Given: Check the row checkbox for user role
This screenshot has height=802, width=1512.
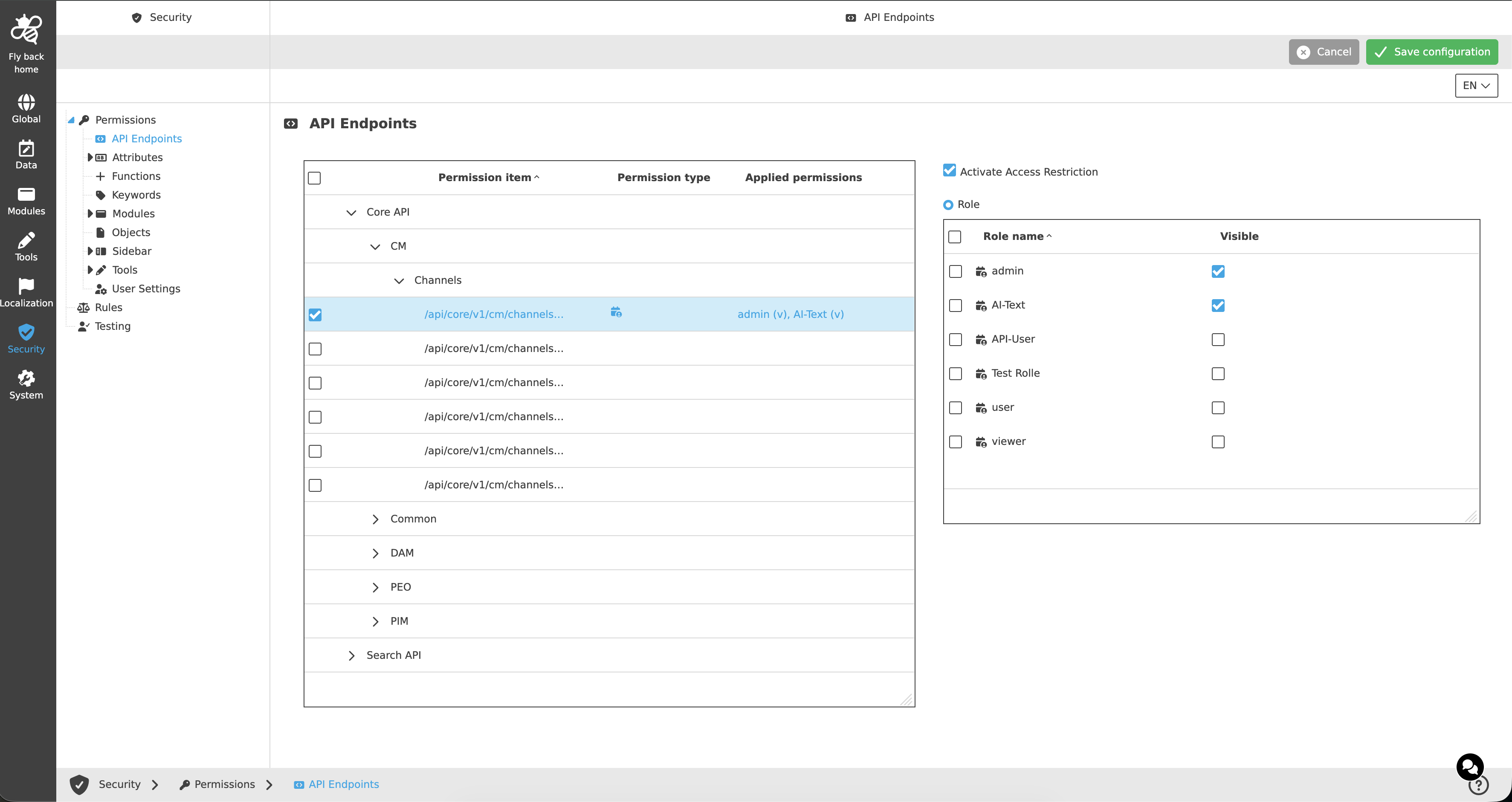Looking at the screenshot, I should coord(956,408).
